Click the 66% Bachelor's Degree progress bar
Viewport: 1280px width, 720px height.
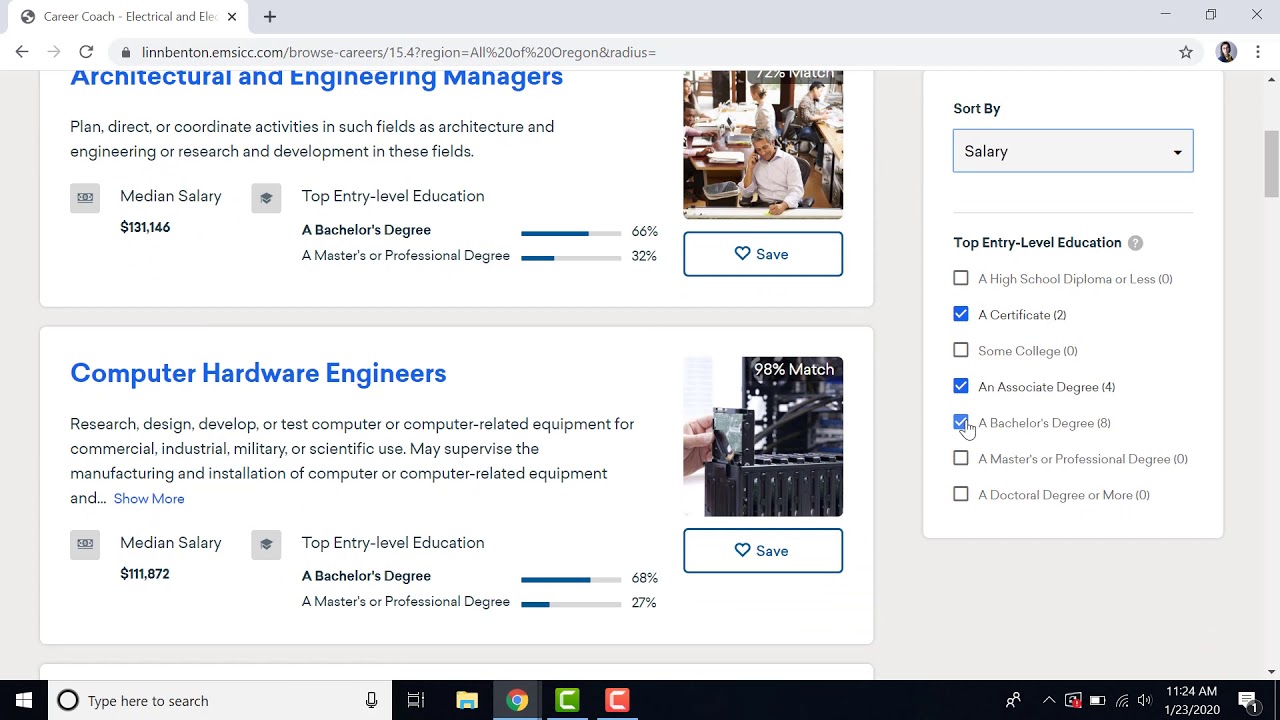(x=571, y=233)
